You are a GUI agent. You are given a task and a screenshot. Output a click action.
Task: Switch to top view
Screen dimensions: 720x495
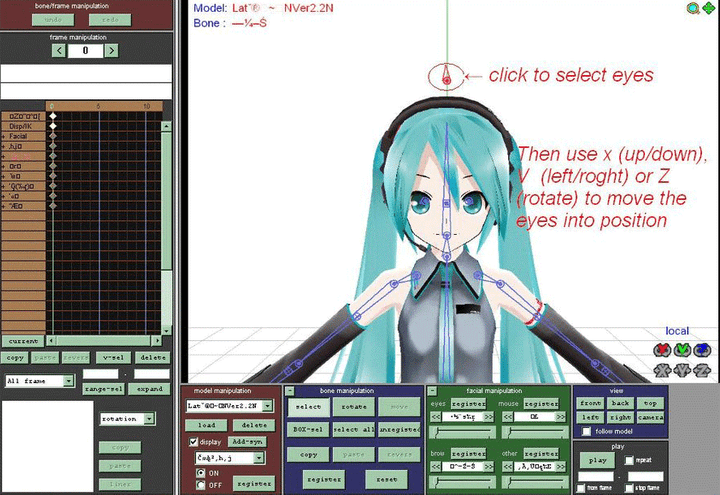coord(650,403)
